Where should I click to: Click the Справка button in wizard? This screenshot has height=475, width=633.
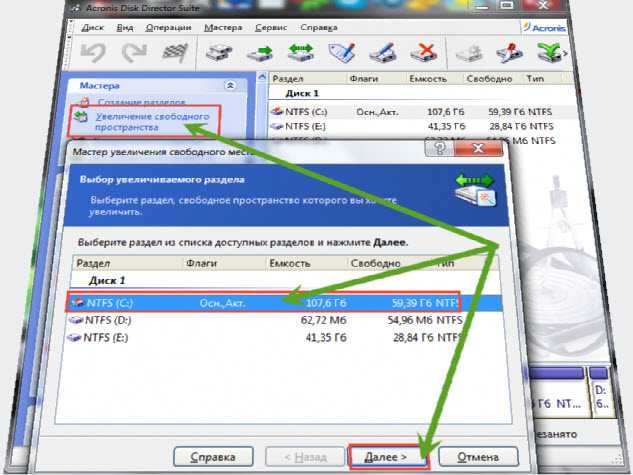(213, 457)
